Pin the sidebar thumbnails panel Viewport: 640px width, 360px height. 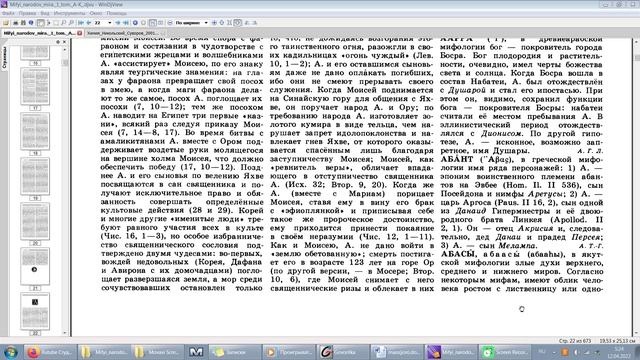point(58,42)
